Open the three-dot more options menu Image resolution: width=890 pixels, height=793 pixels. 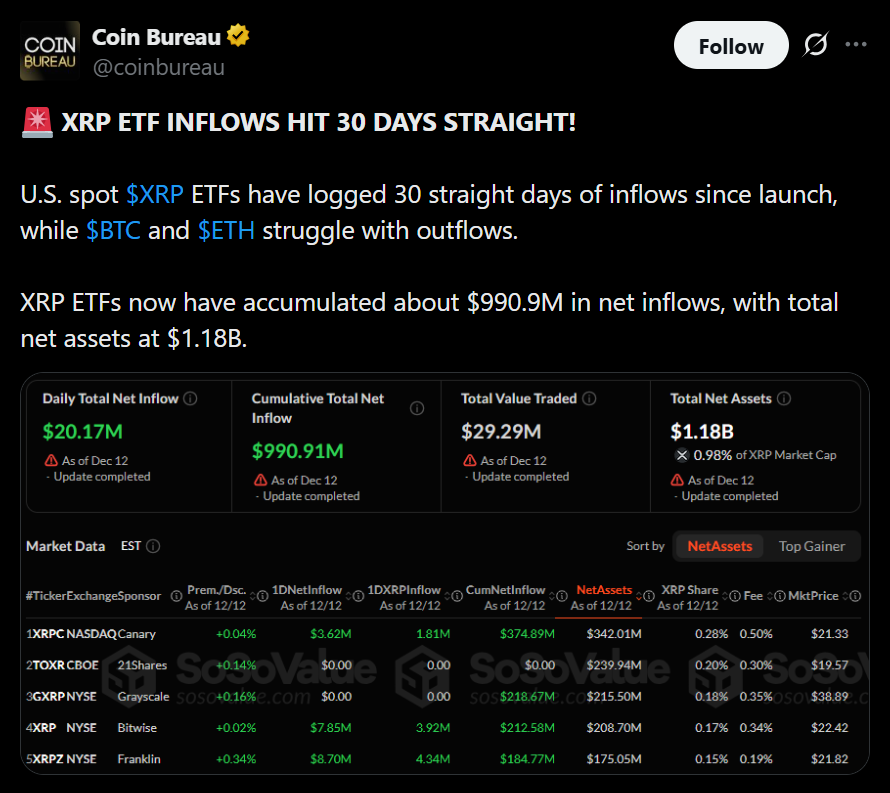(x=856, y=45)
